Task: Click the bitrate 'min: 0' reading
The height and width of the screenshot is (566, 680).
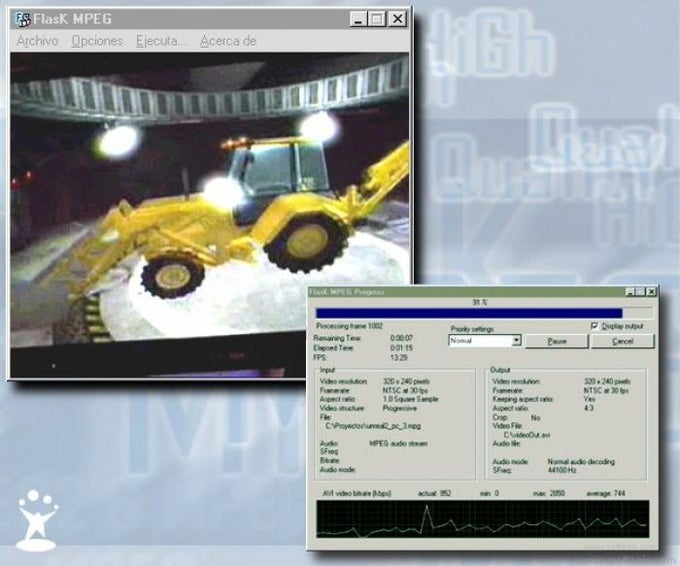Action: click(x=489, y=494)
